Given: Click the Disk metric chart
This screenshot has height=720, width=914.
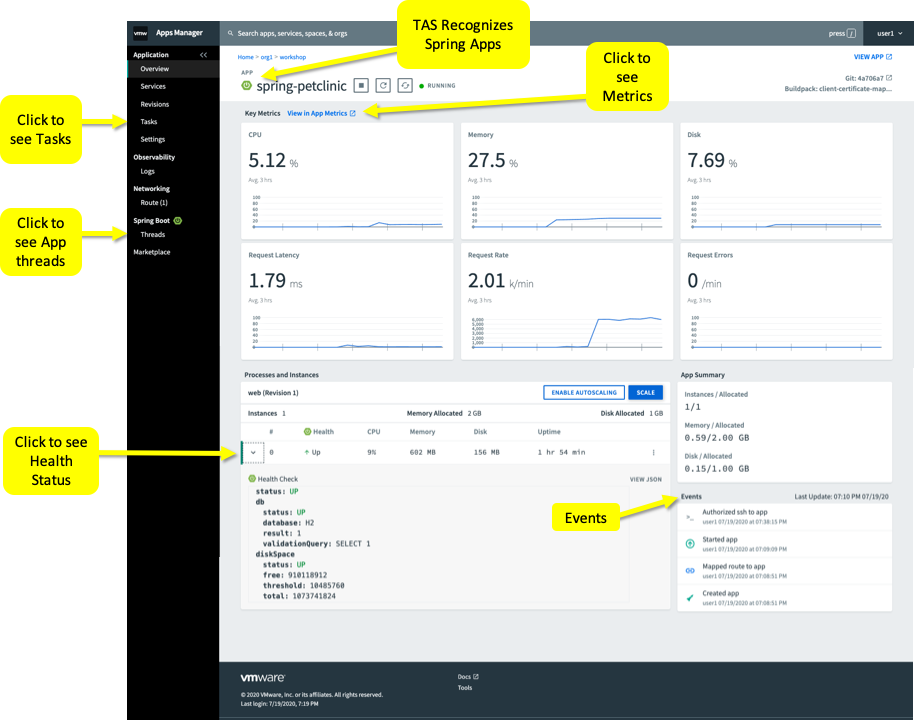Looking at the screenshot, I should click(786, 212).
